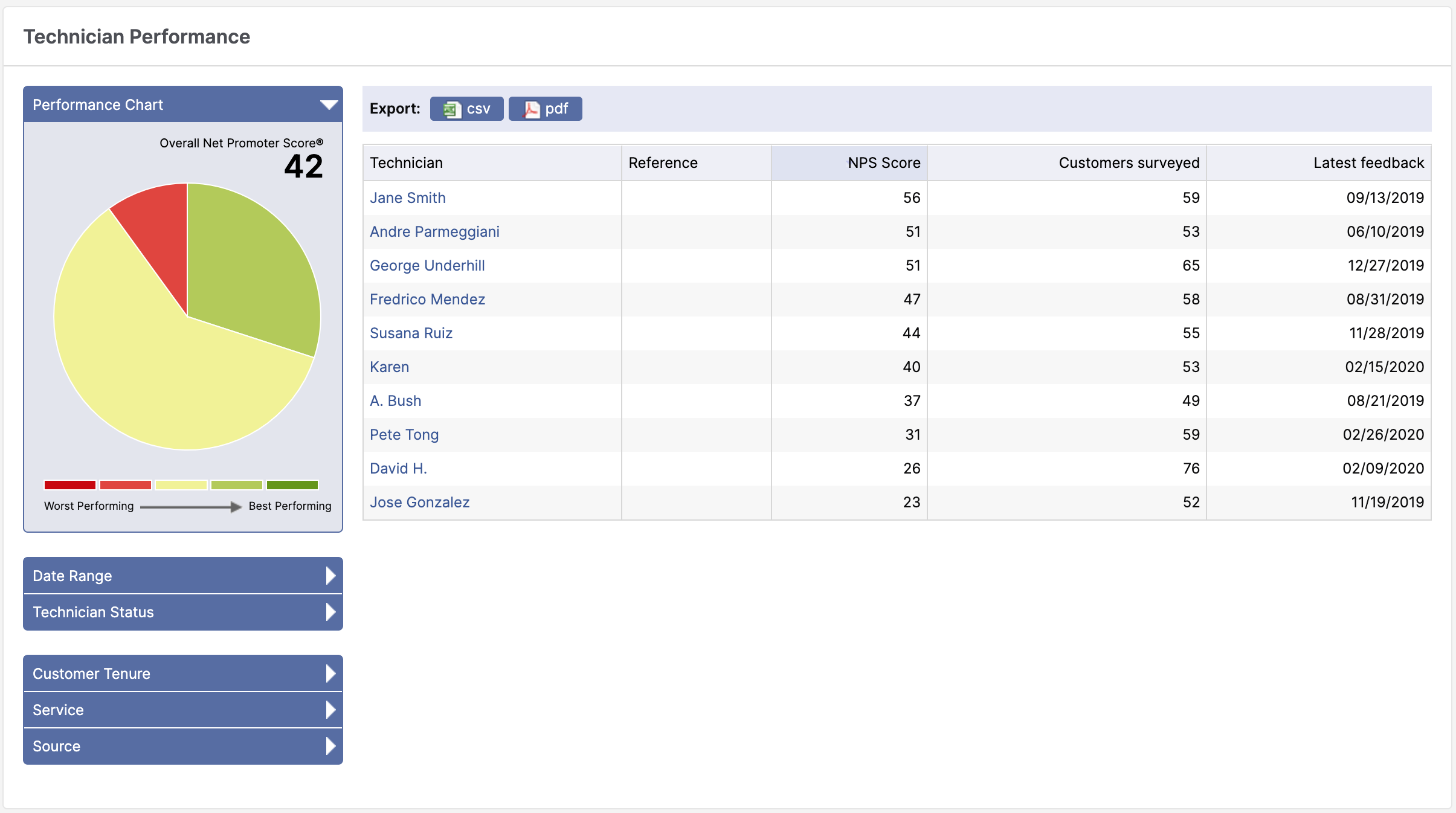This screenshot has width=1456, height=813.
Task: Open Karen technician link
Action: (x=389, y=367)
